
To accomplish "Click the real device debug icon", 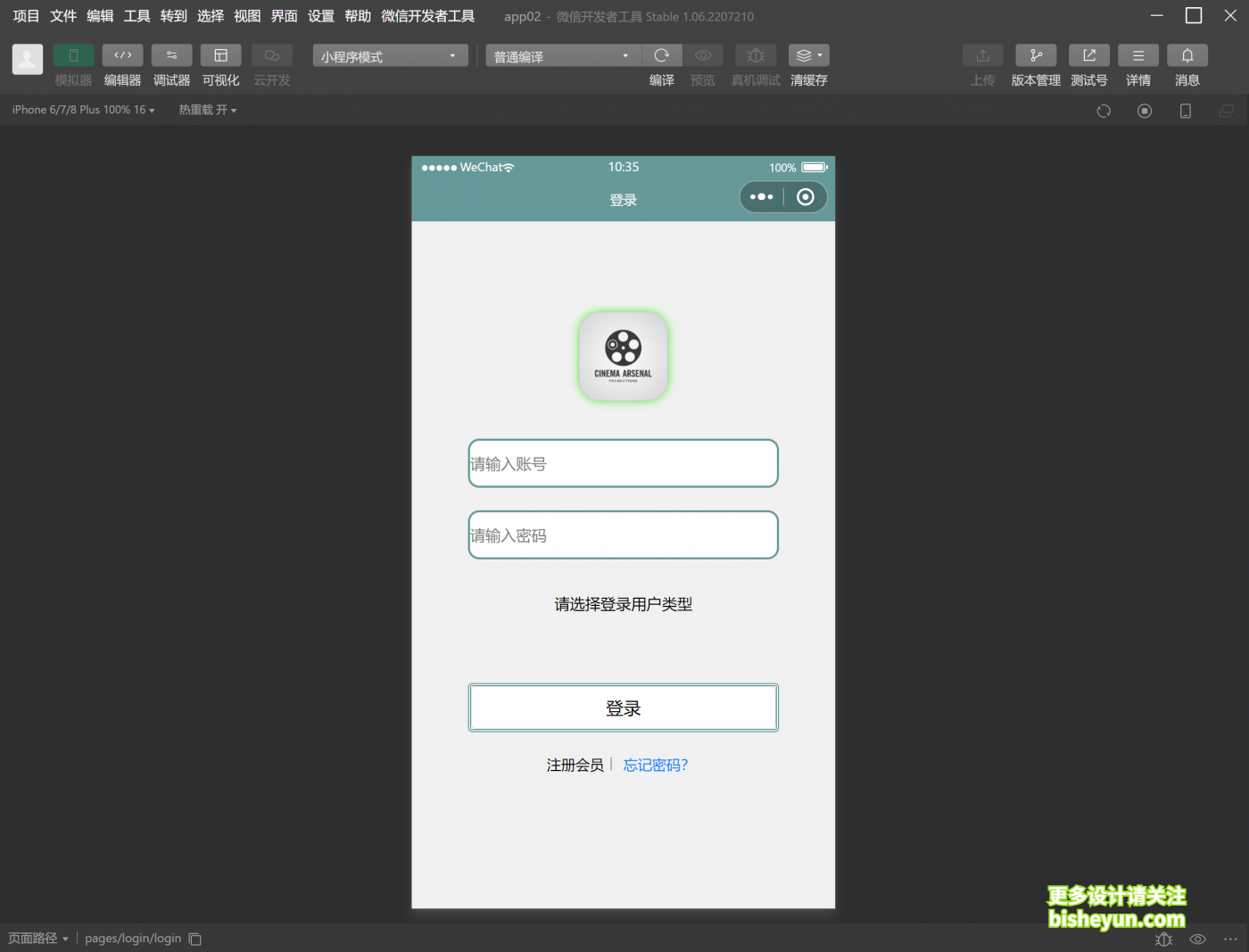I will point(756,55).
